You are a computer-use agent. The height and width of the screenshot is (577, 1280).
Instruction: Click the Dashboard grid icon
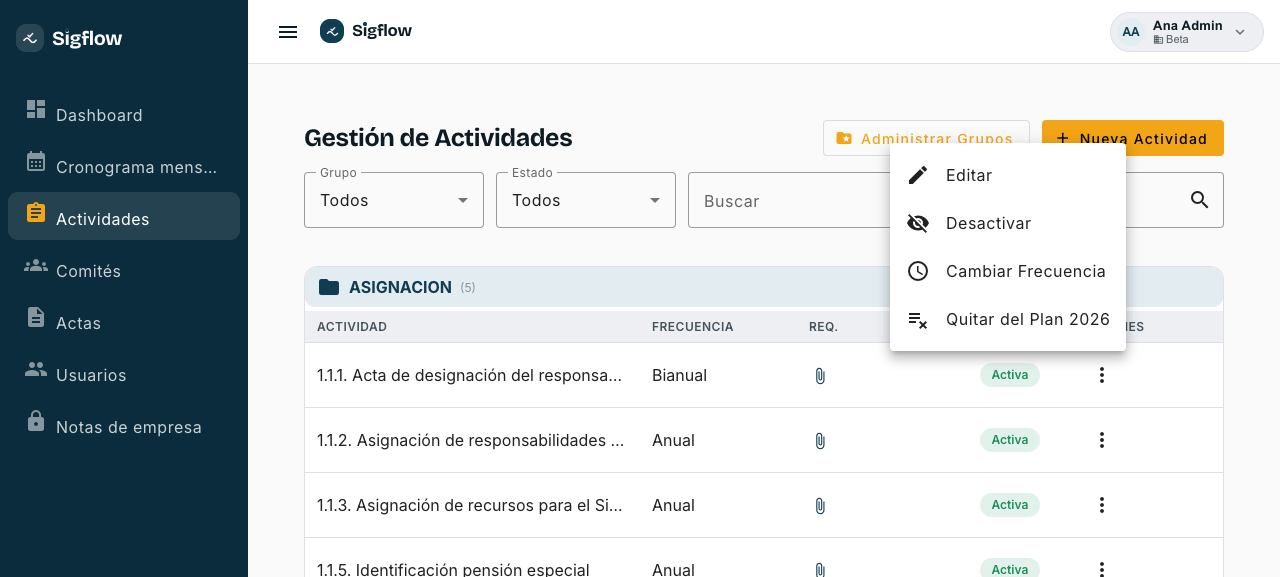tap(36, 109)
